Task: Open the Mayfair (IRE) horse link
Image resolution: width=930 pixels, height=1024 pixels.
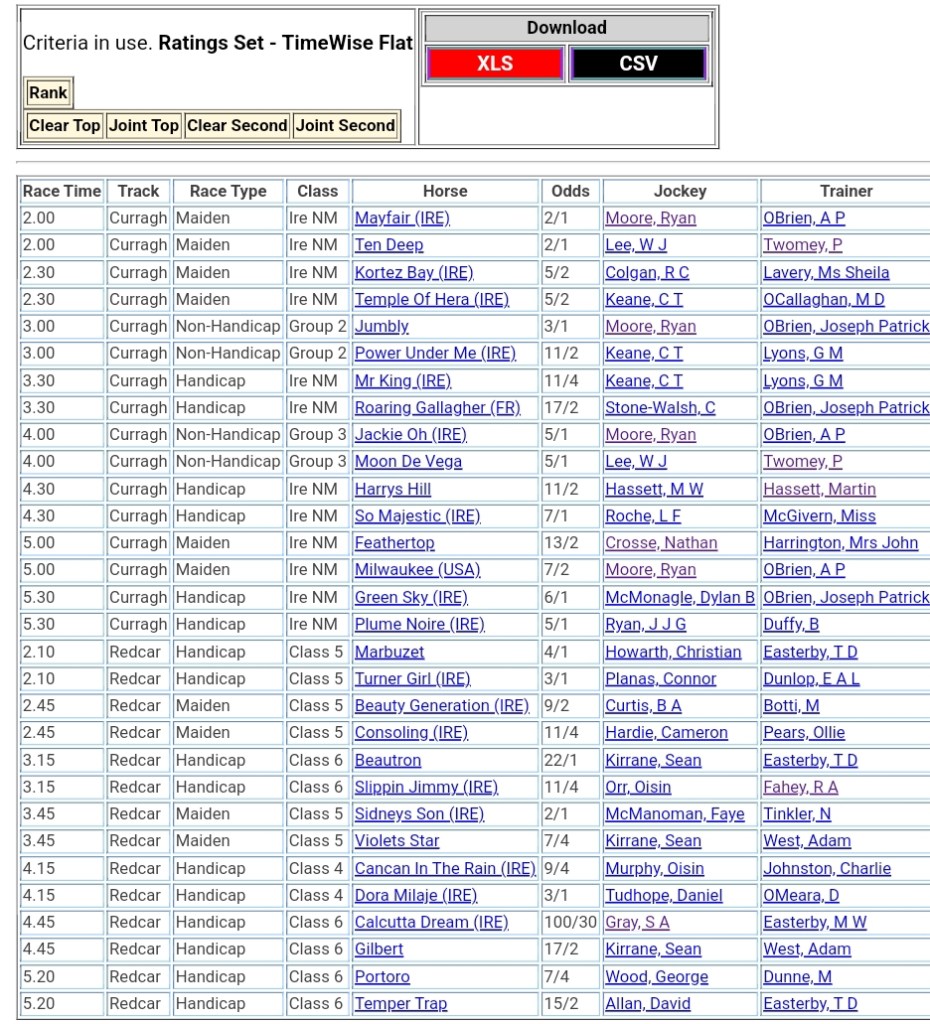Action: (x=402, y=218)
